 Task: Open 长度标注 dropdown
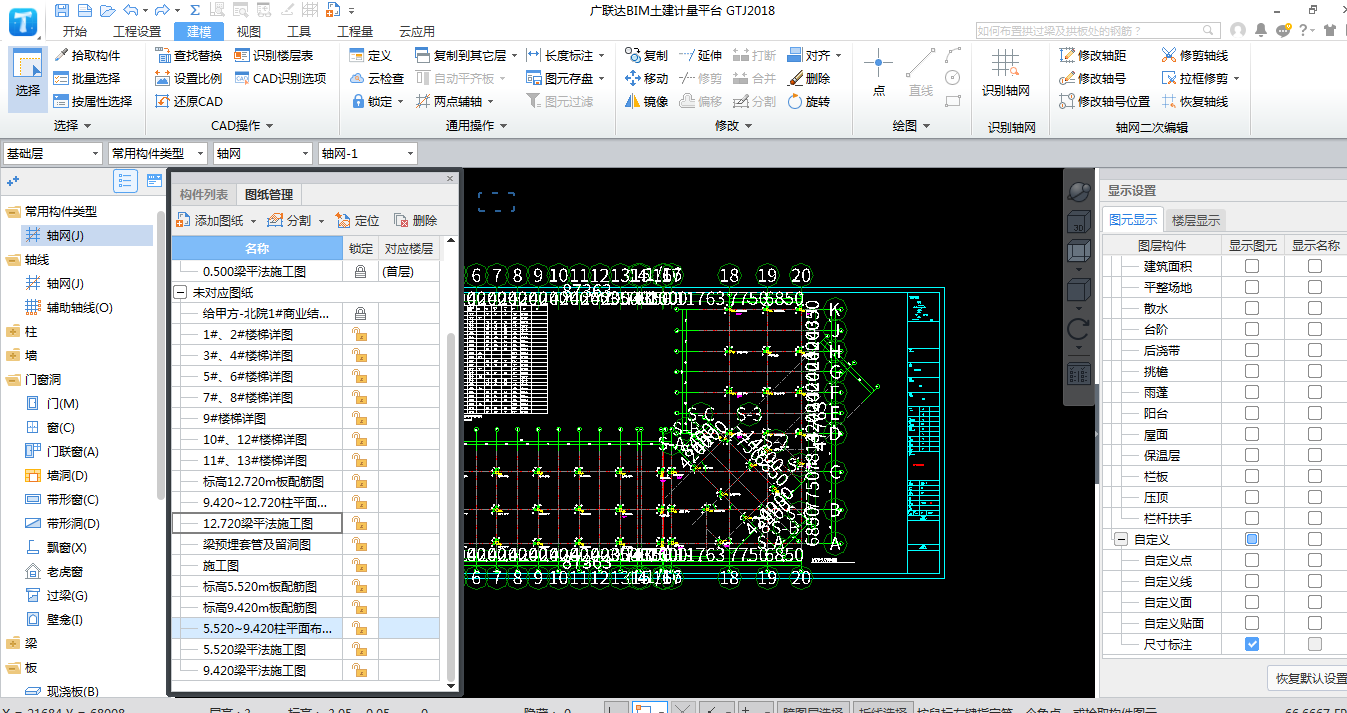click(603, 56)
